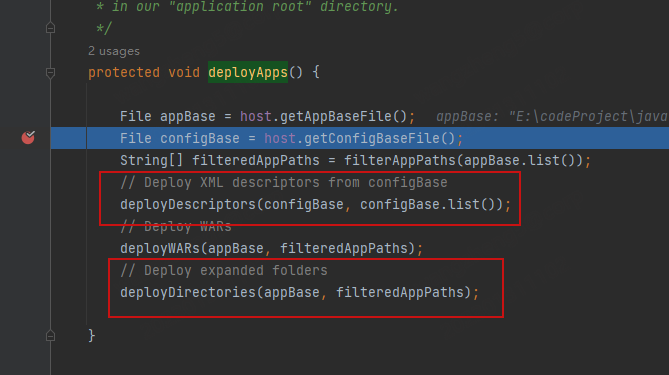
Task: Click the deployDirectories method call
Action: (x=188, y=292)
